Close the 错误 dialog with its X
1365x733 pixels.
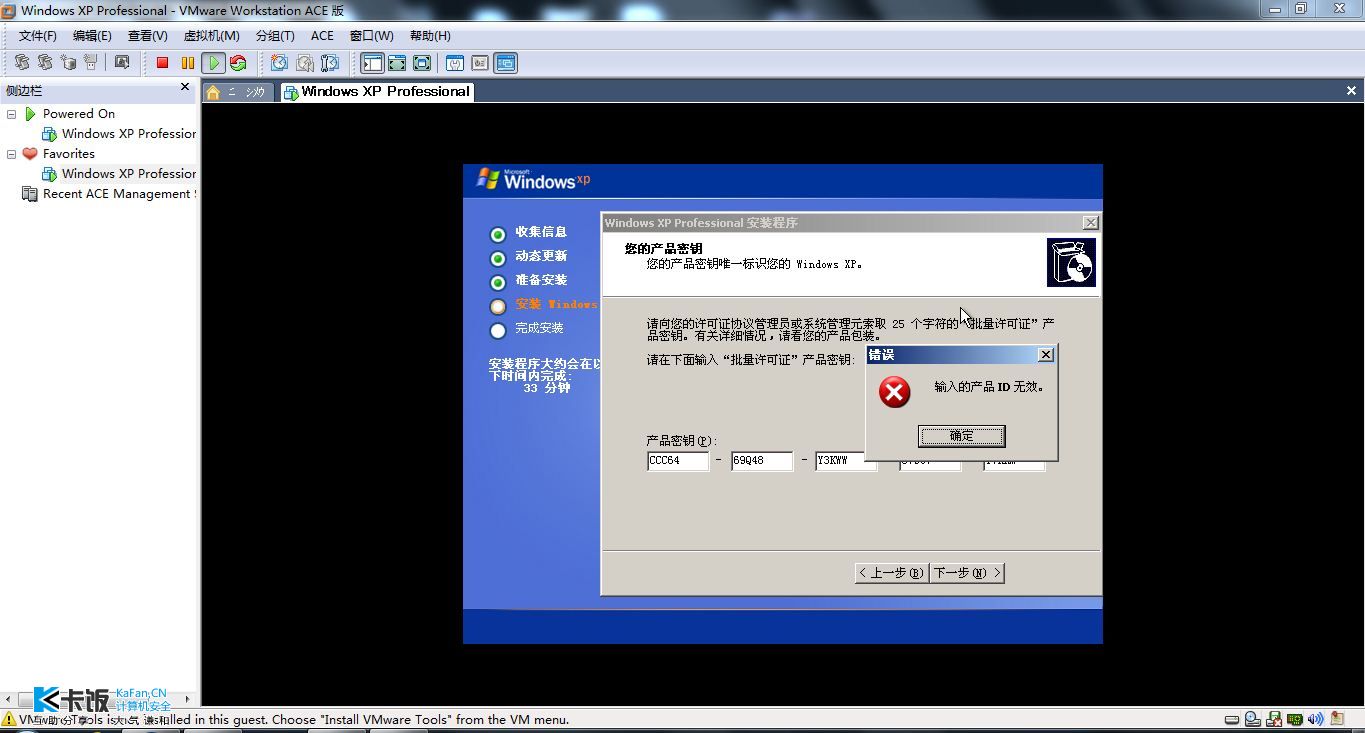1045,355
